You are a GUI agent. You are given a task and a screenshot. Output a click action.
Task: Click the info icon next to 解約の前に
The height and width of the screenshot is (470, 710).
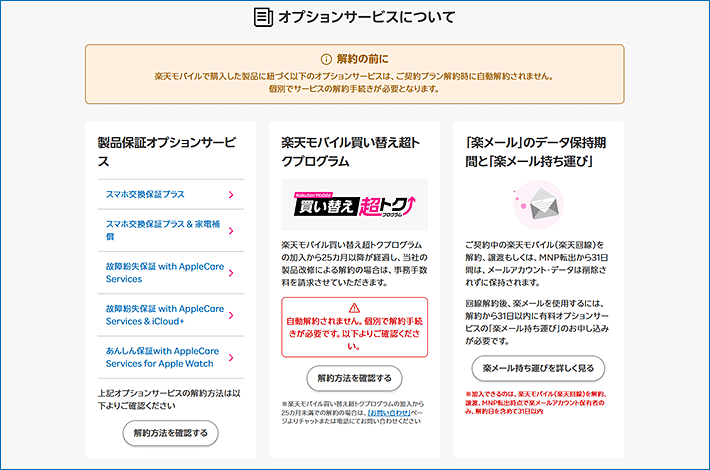point(326,59)
